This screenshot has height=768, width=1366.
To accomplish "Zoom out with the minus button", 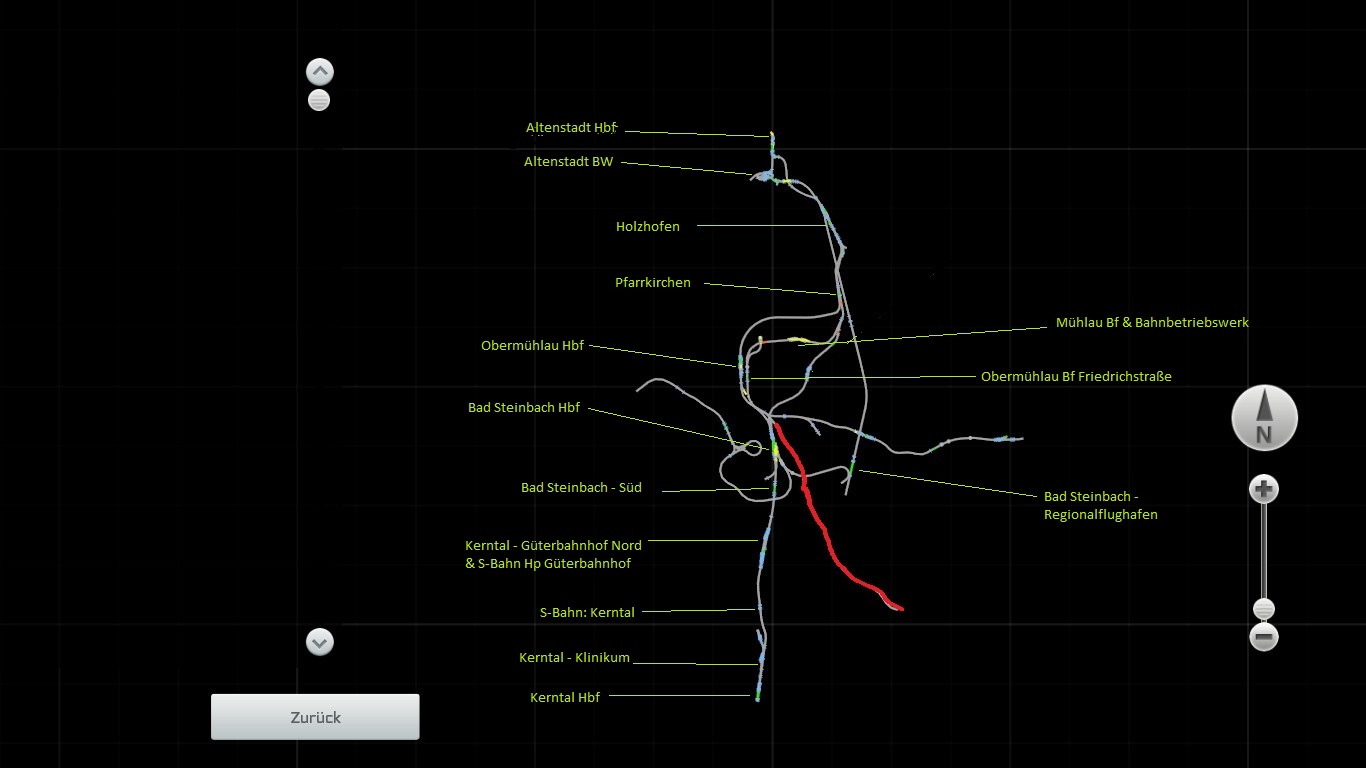I will click(x=1264, y=637).
